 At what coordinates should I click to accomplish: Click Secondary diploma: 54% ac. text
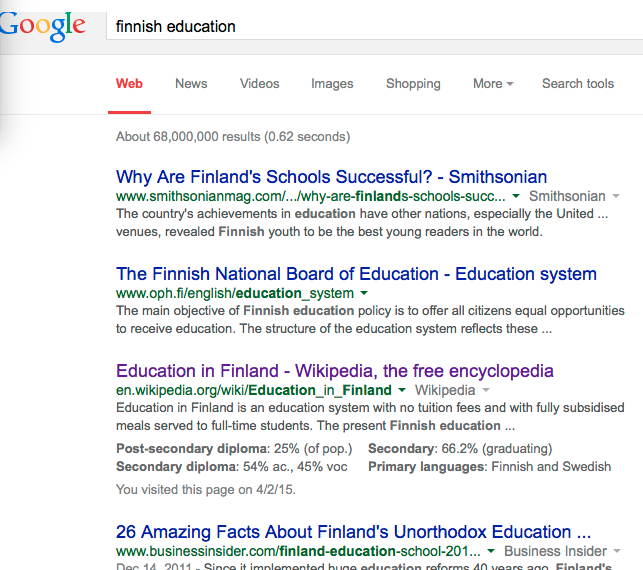click(232, 467)
